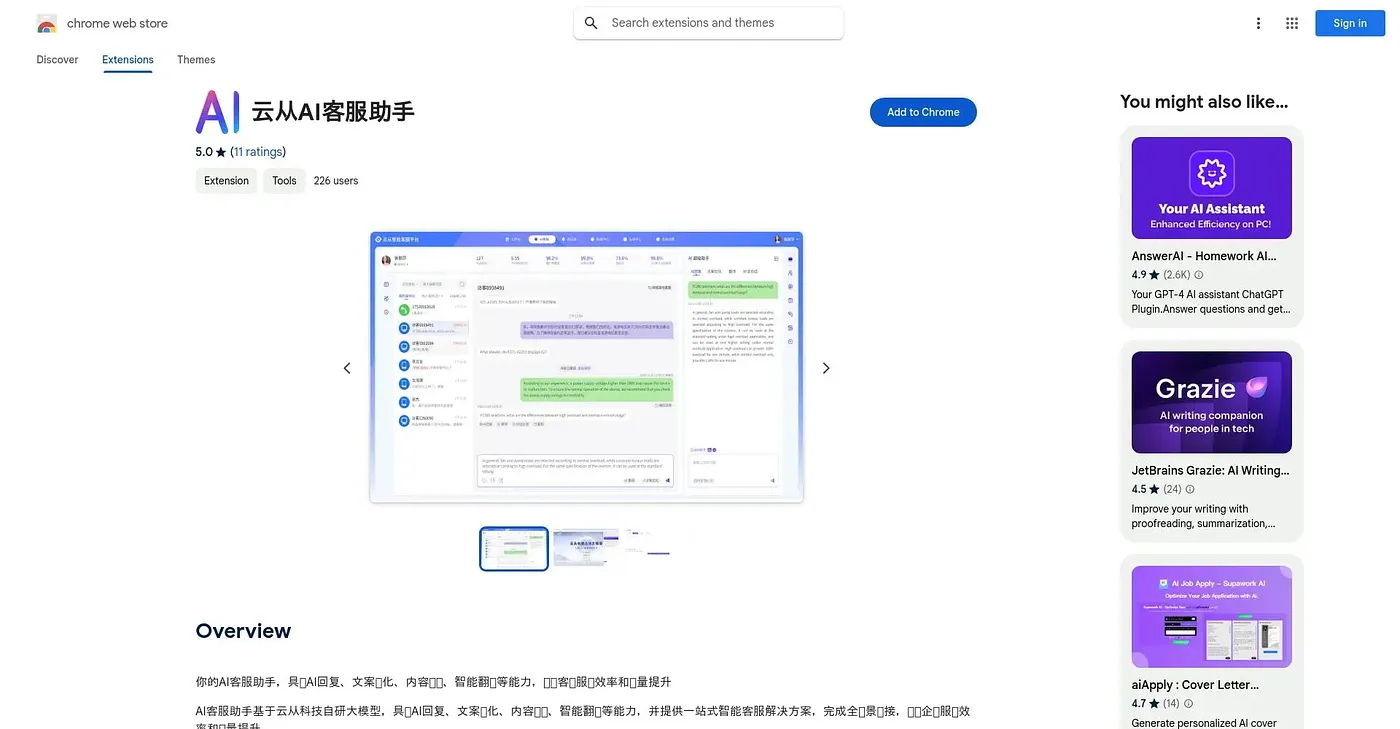The width and height of the screenshot is (1400, 729).
Task: Open the three-dot more options menu
Action: coord(1258,23)
